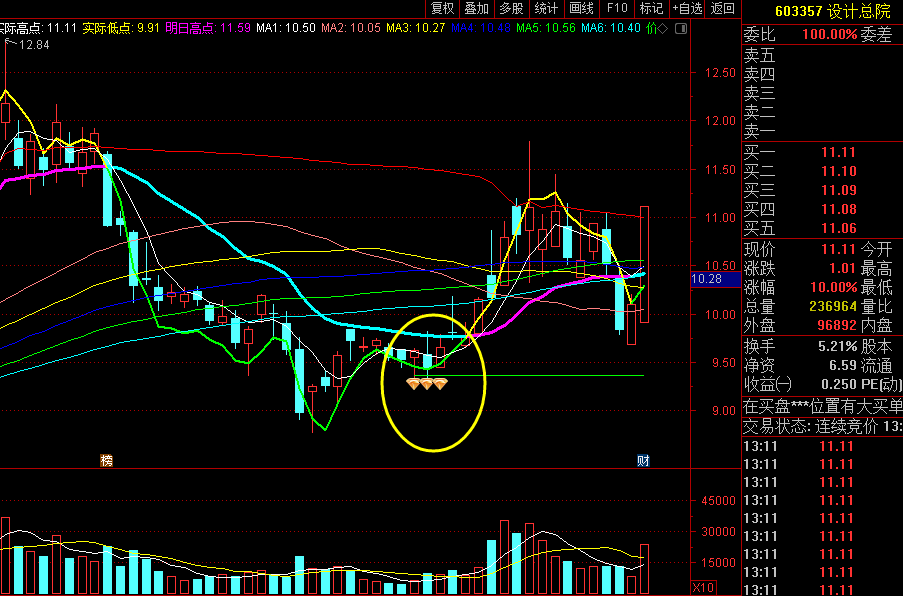Click the 标记 mark button
This screenshot has width=903, height=596.
[x=651, y=8]
